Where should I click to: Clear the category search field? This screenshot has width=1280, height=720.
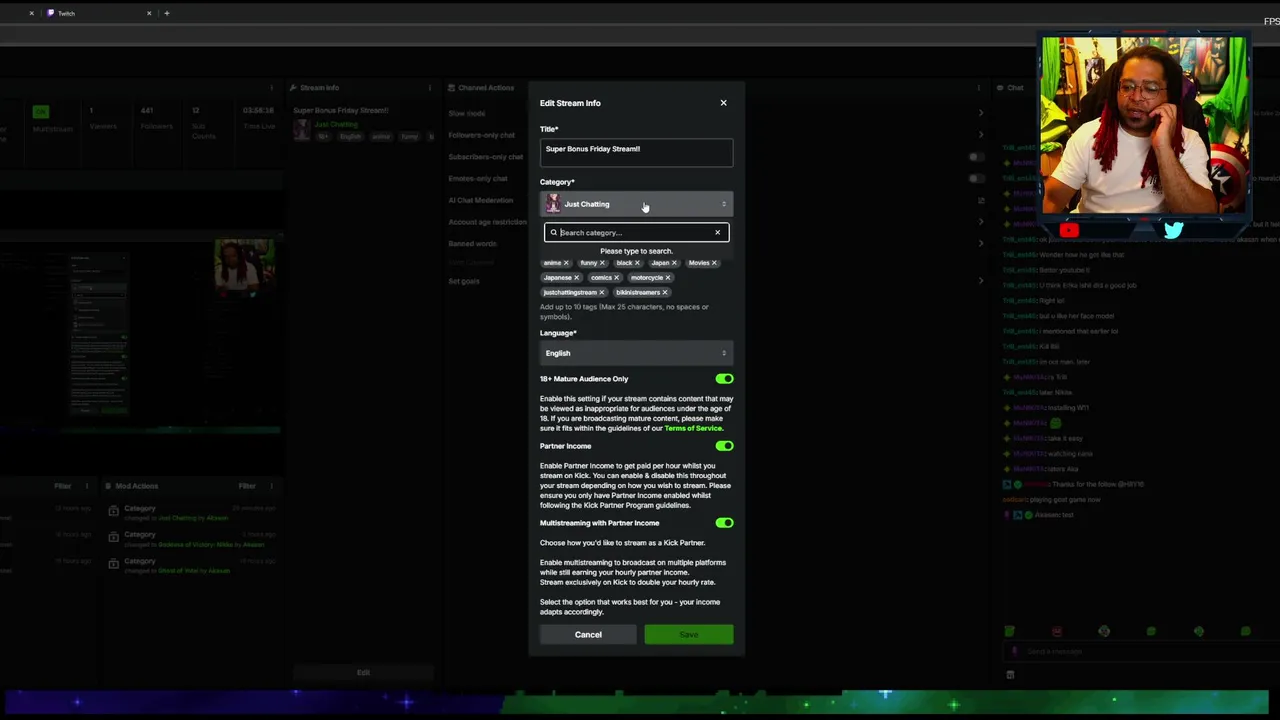(x=717, y=233)
